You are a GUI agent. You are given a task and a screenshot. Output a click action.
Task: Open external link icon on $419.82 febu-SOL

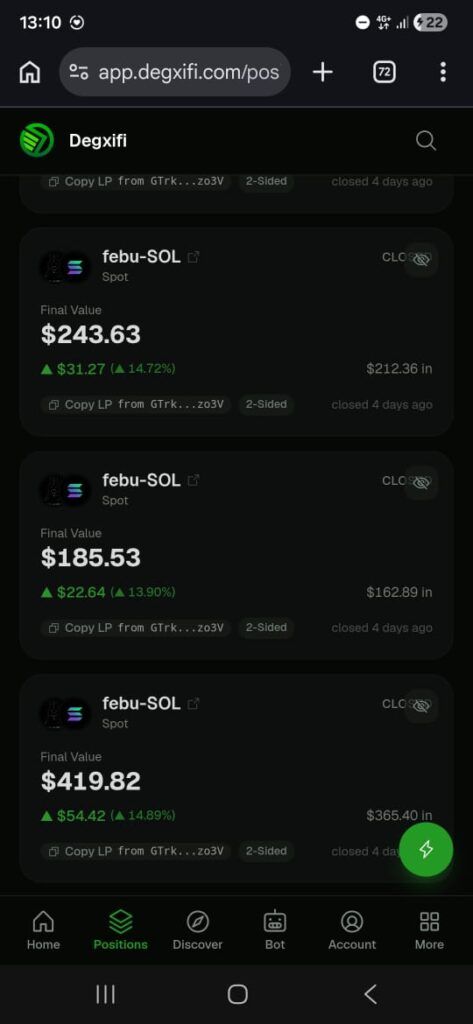[193, 704]
